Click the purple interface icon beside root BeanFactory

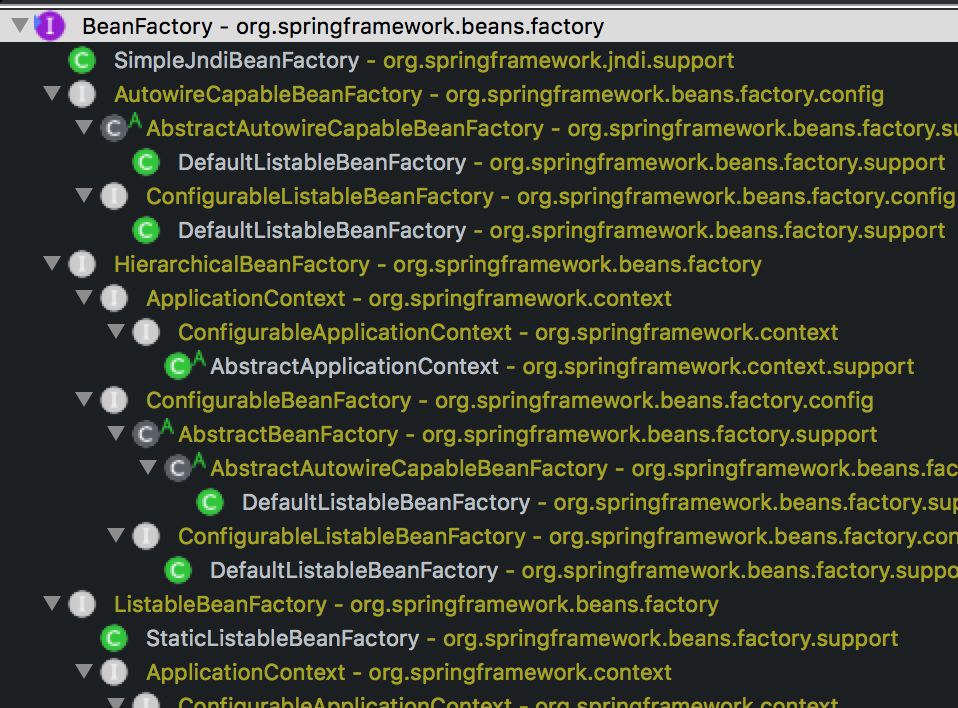point(49,27)
